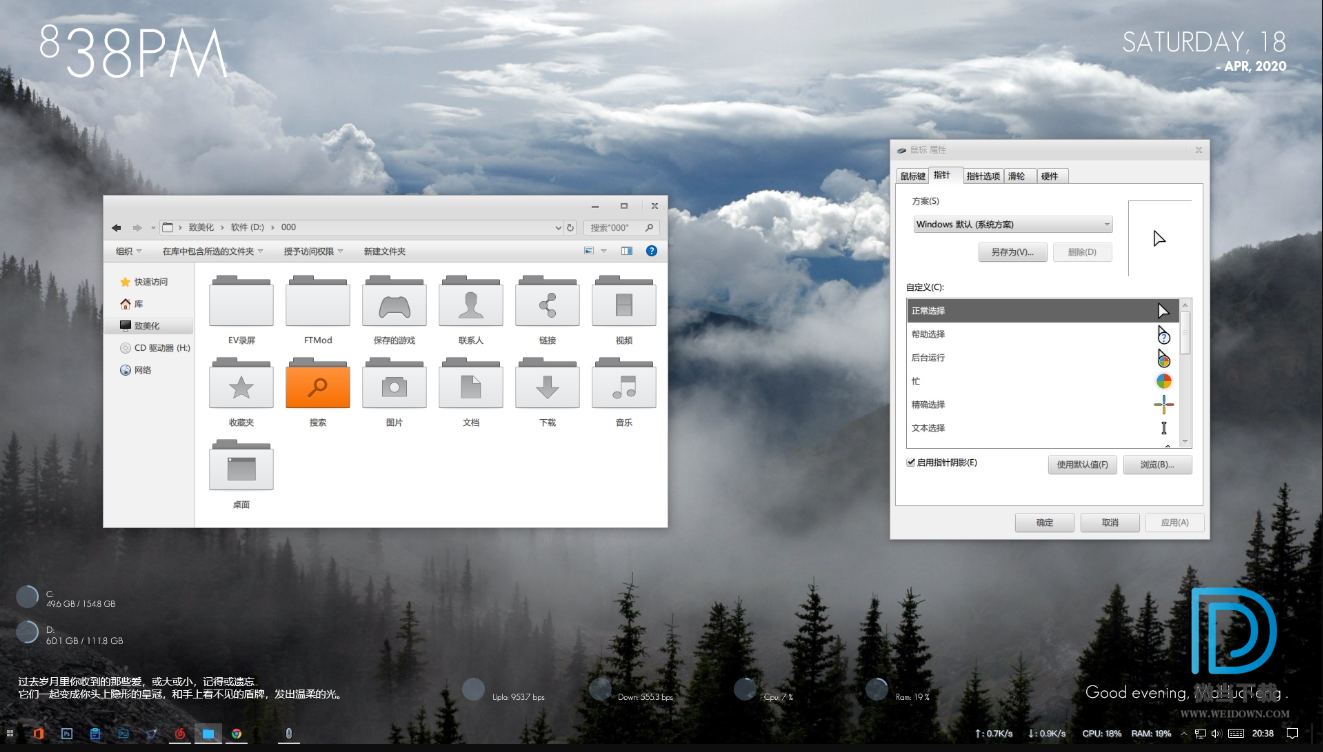This screenshot has height=752, width=1323.
Task: Click the pointer list scroll-down arrow
Action: [x=1185, y=442]
